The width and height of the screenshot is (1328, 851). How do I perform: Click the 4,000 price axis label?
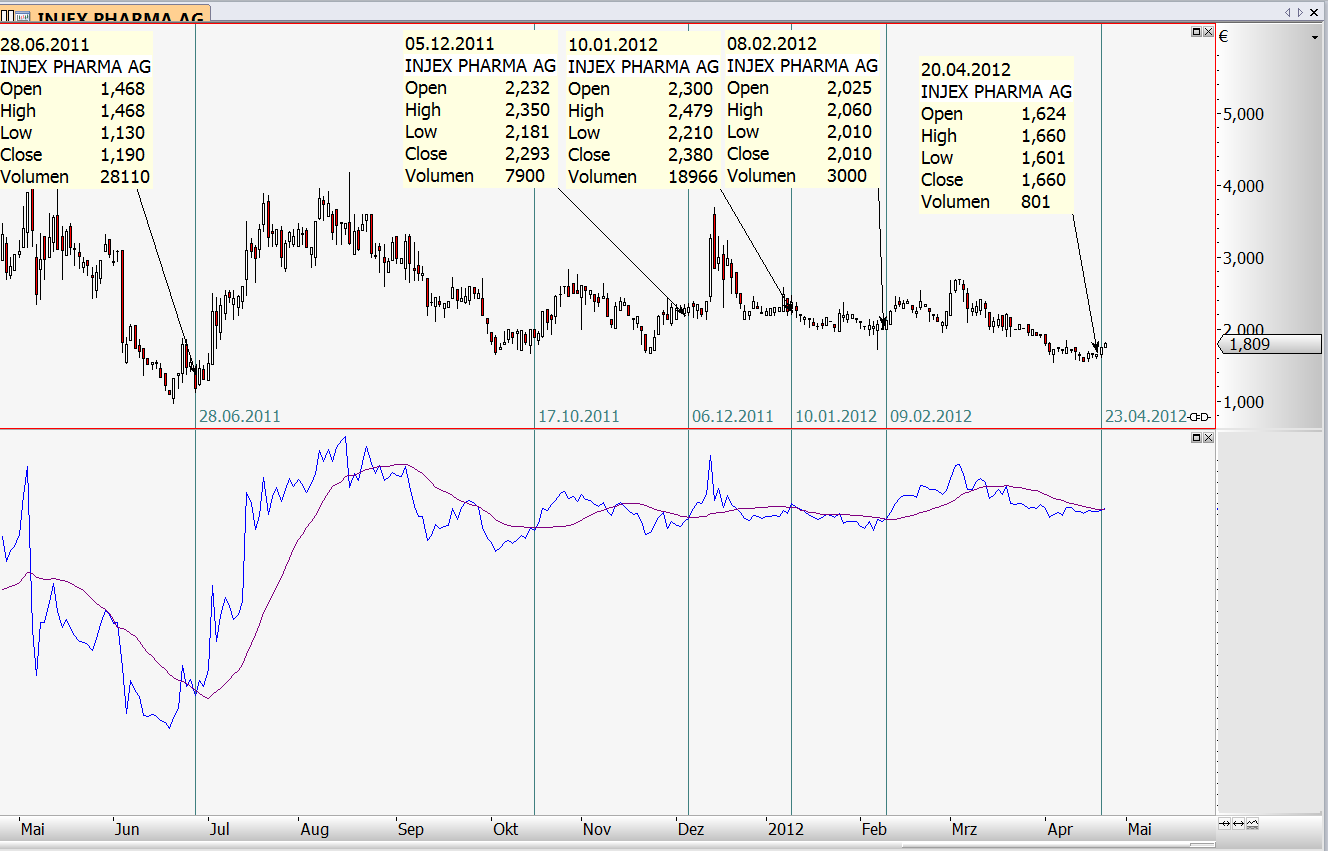point(1243,186)
